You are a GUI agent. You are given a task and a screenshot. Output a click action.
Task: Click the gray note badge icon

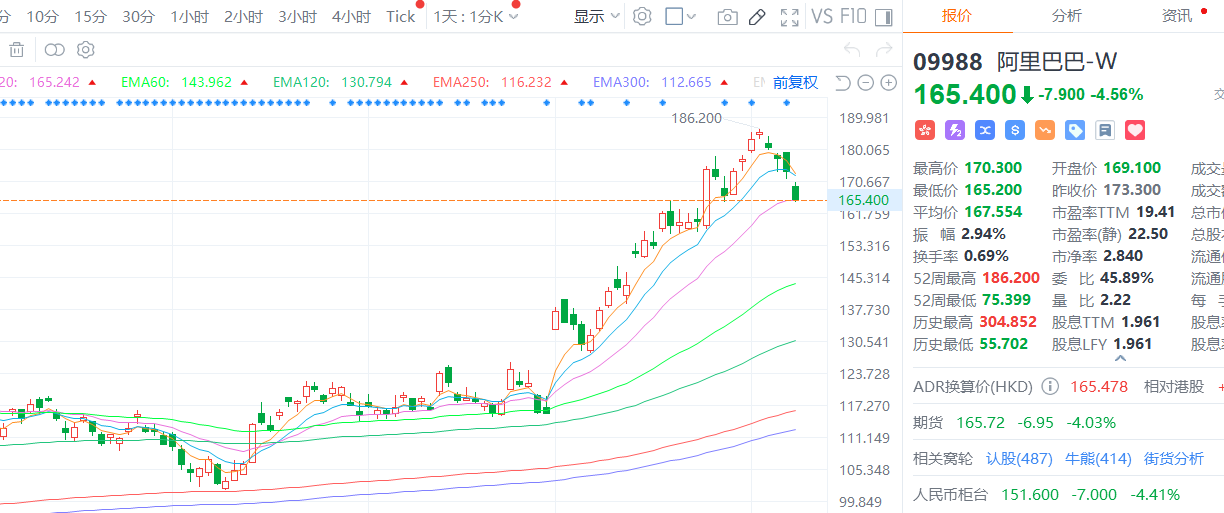[1105, 130]
